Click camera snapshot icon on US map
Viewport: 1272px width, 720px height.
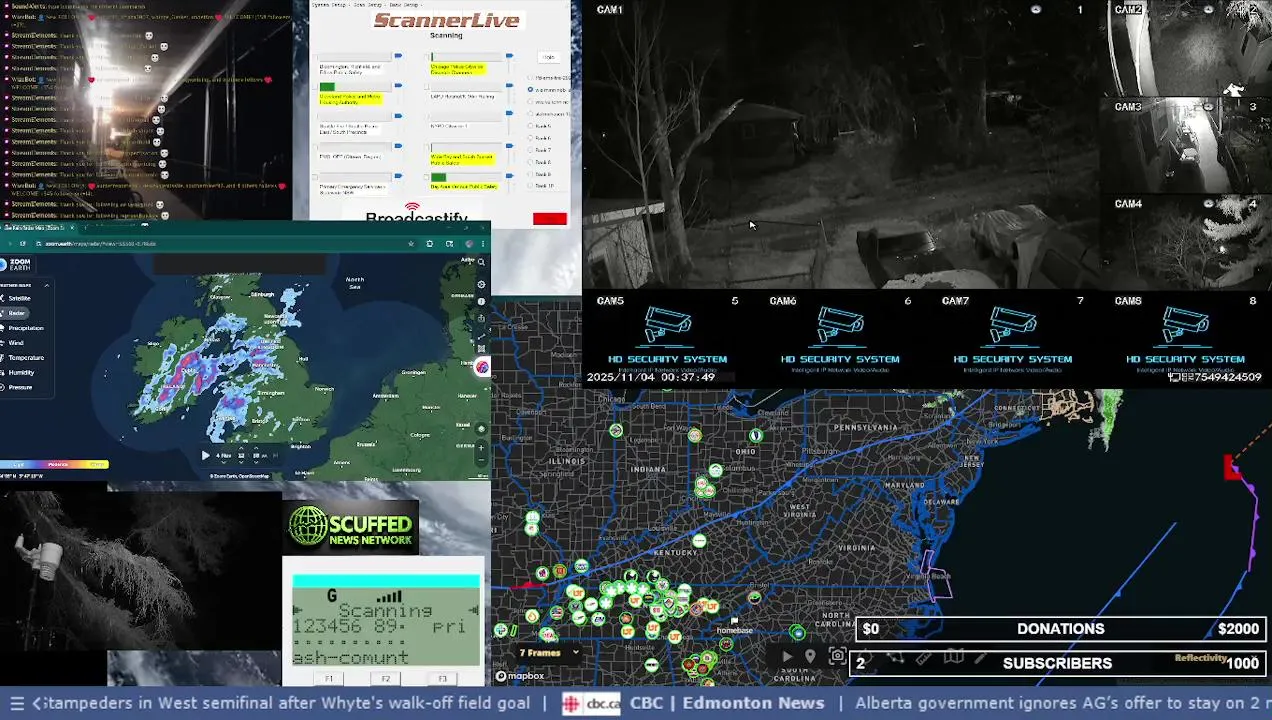[x=838, y=656]
